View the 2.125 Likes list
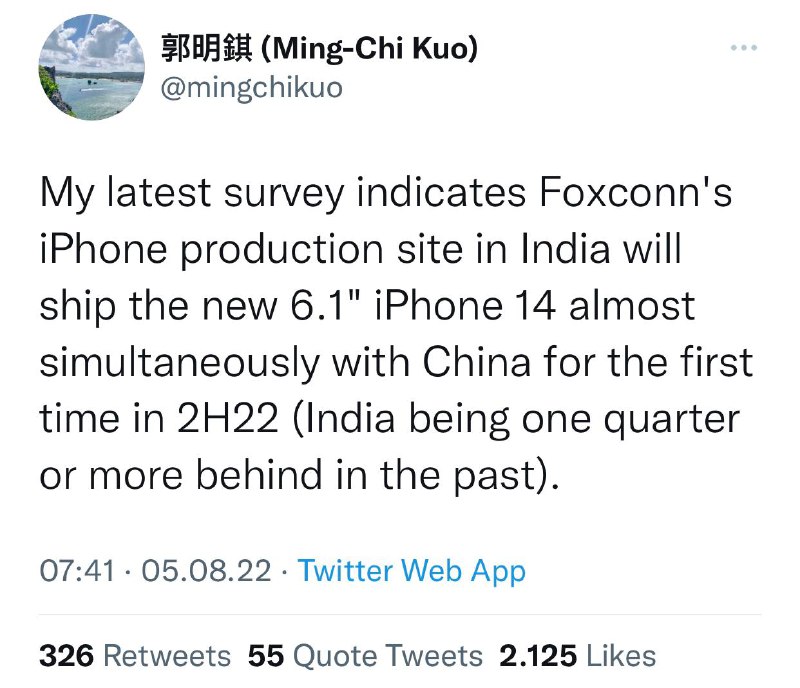The image size is (800, 688). point(578,655)
